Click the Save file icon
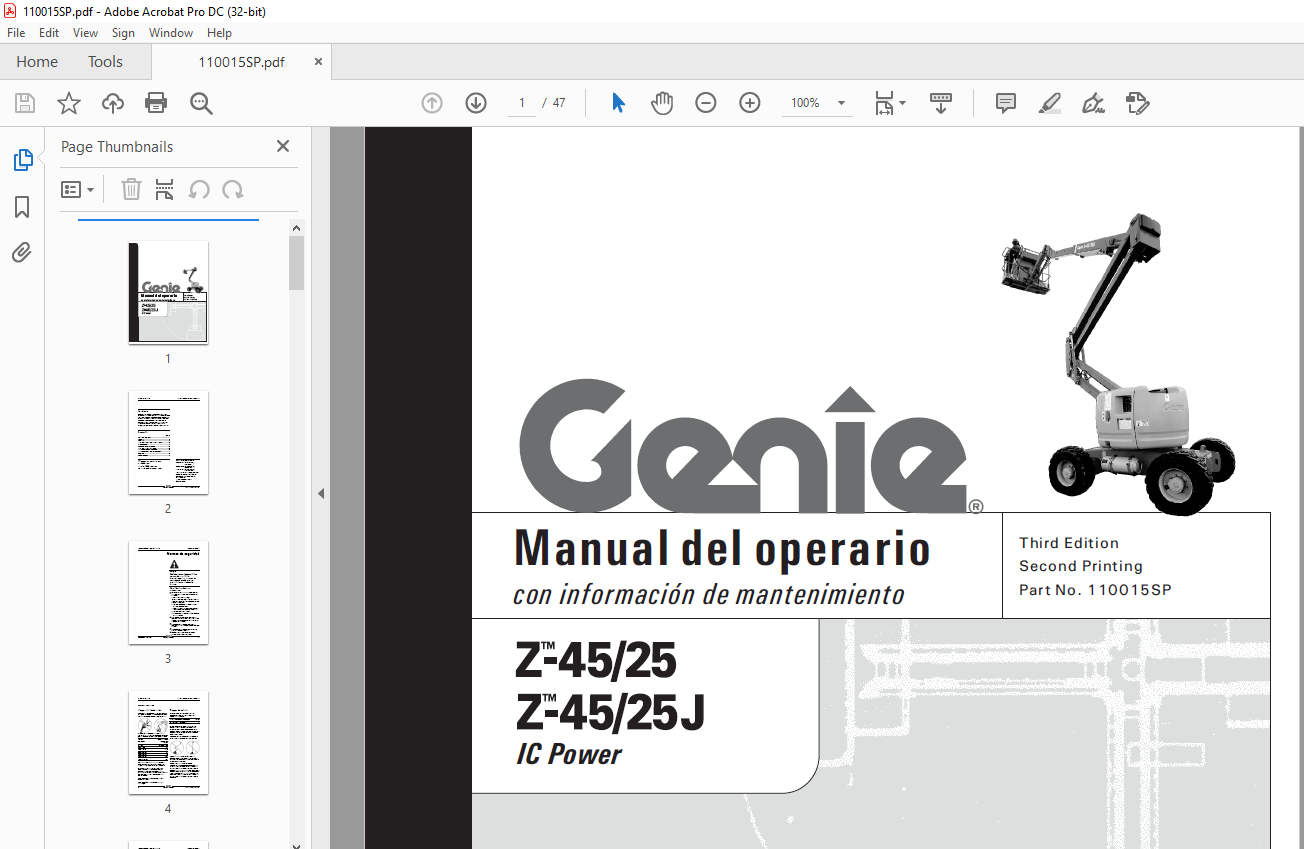This screenshot has height=849, width=1304. [25, 103]
